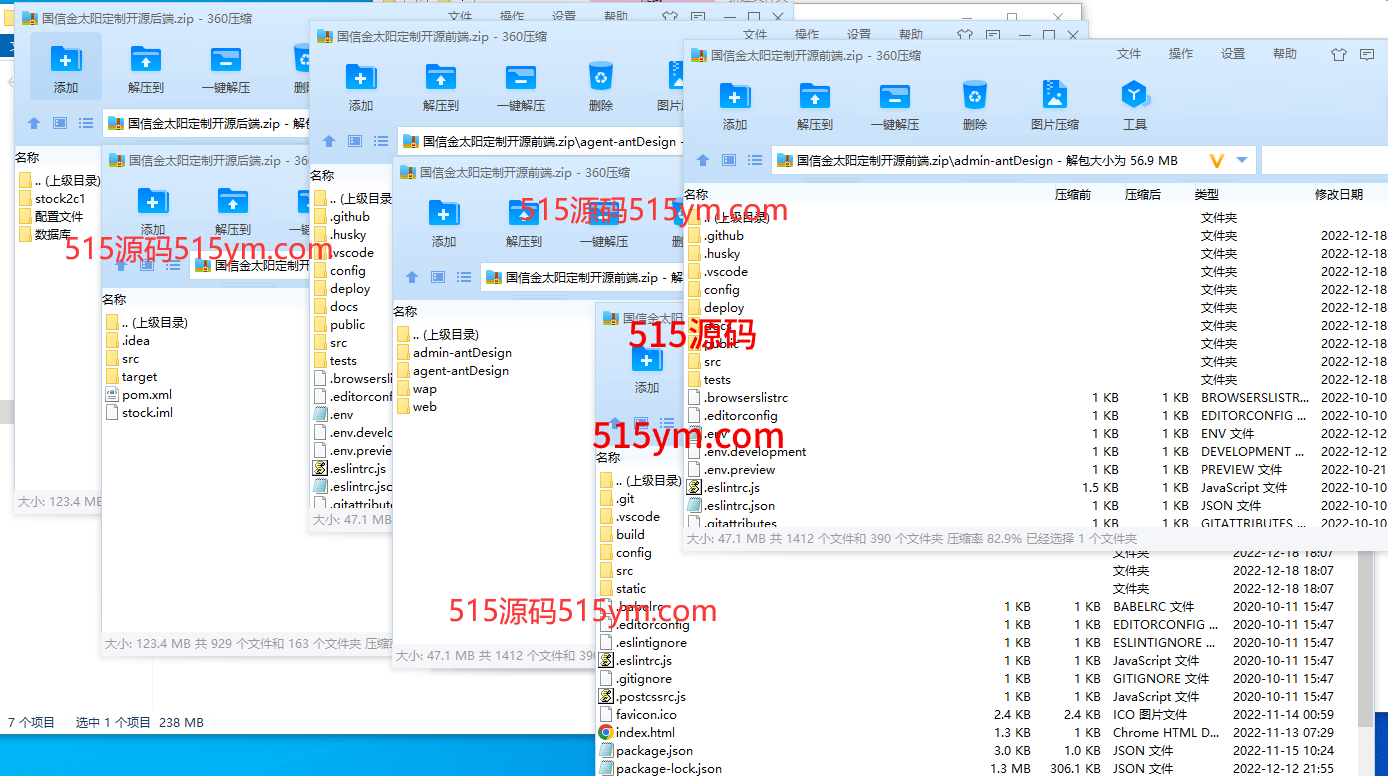Click the shirt skin icon beside 帮助
Image resolution: width=1388 pixels, height=776 pixels.
[1338, 55]
